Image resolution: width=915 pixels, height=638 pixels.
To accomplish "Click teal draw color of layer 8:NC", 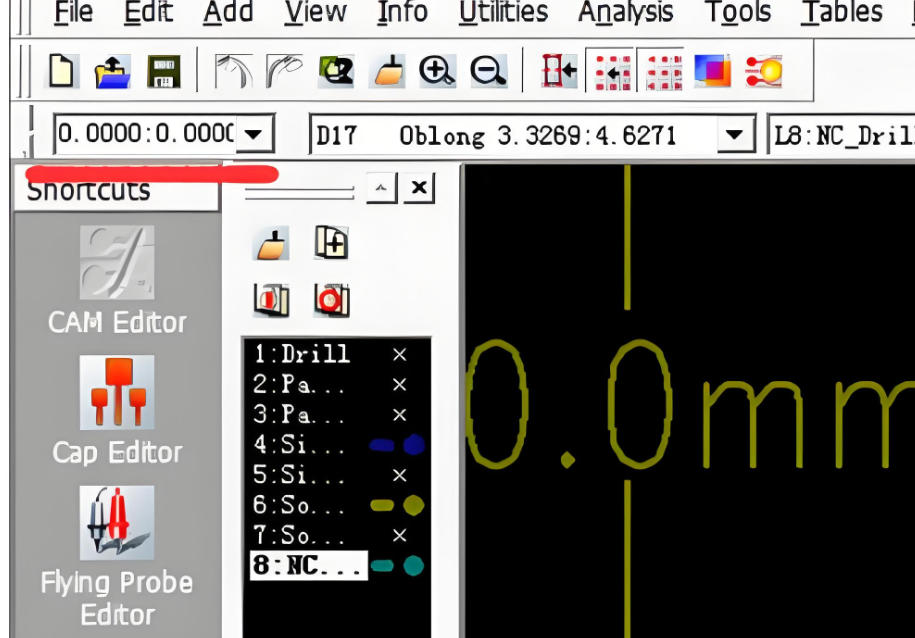I will (x=382, y=566).
